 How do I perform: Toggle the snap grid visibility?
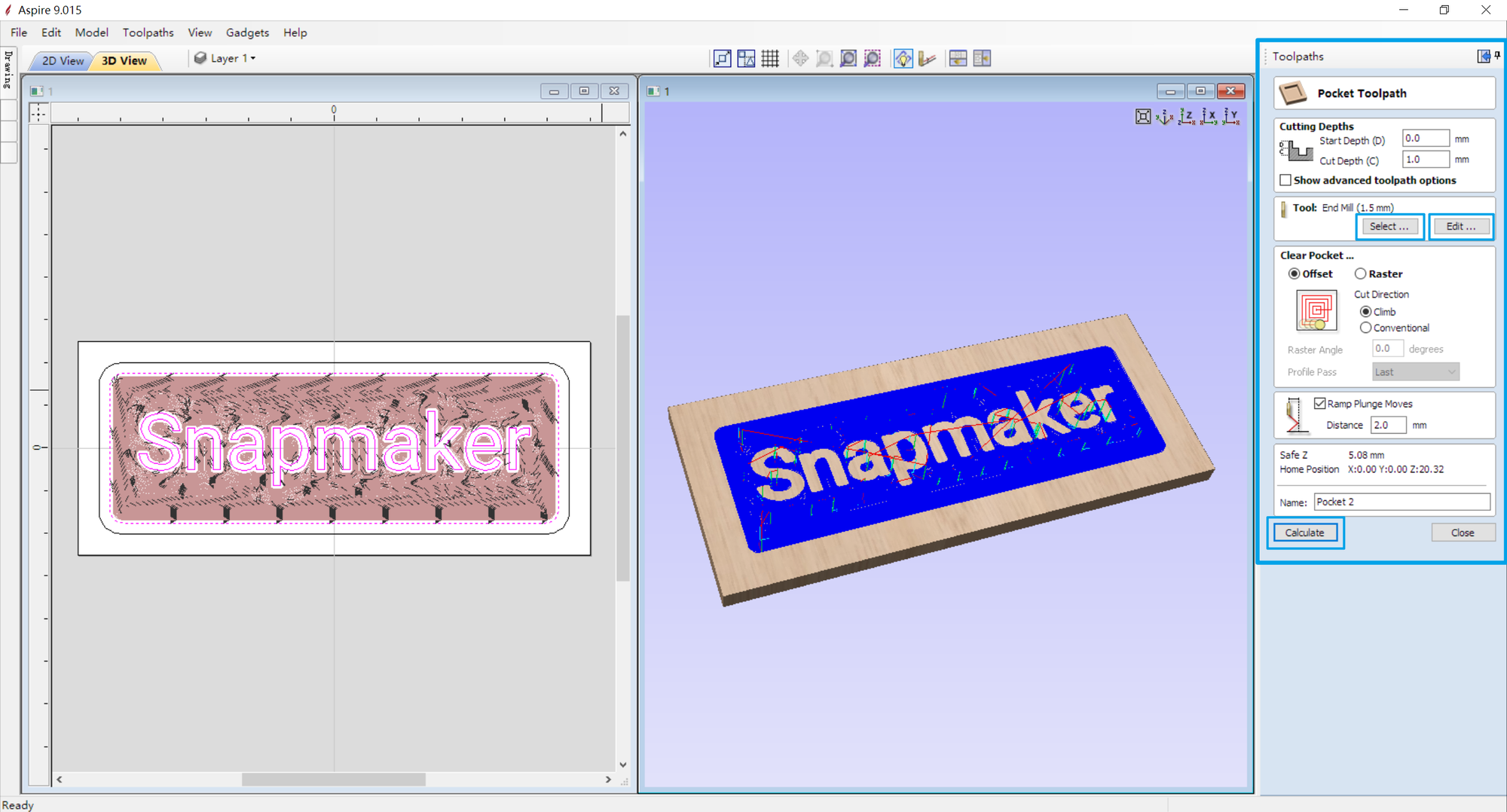(x=770, y=58)
